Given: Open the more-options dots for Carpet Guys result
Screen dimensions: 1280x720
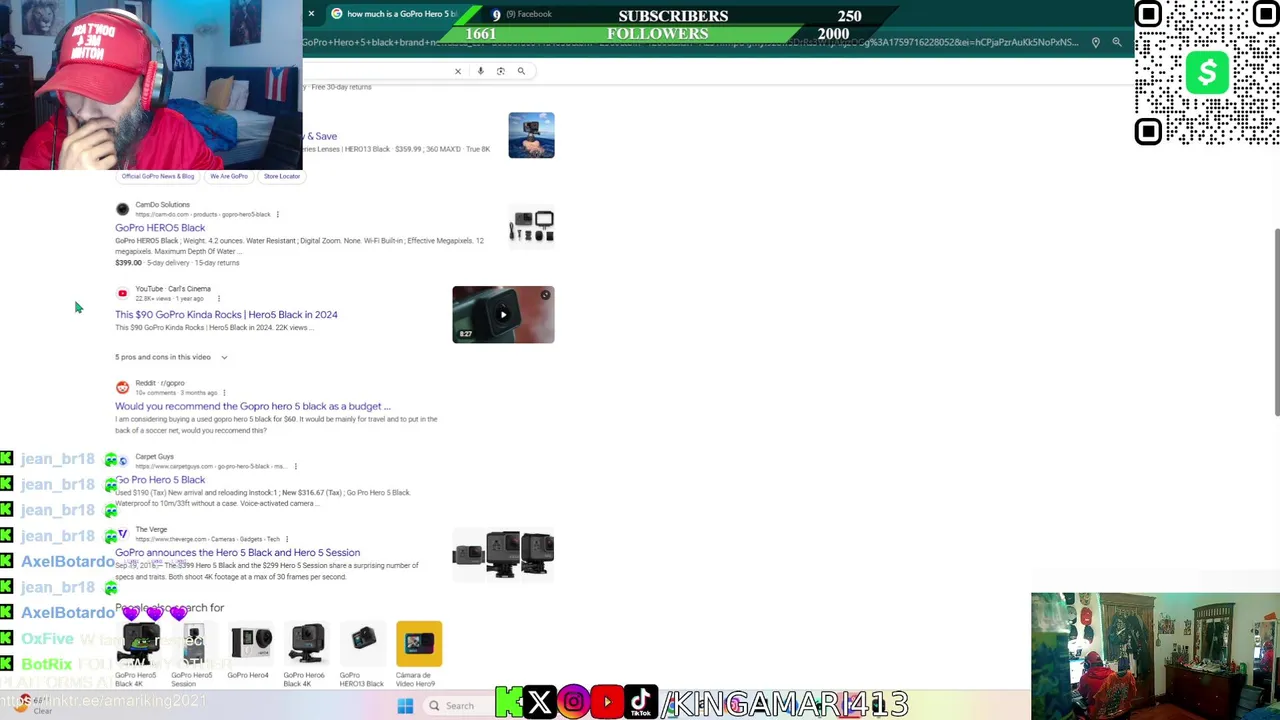Looking at the screenshot, I should (x=295, y=466).
